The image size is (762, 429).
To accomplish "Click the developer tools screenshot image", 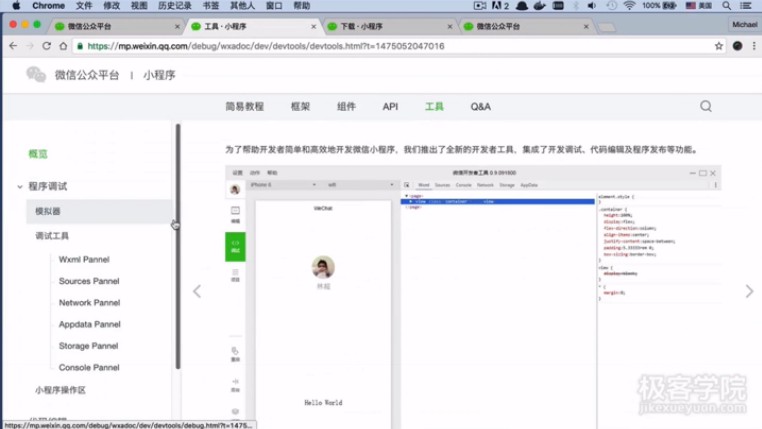I will pos(473,296).
